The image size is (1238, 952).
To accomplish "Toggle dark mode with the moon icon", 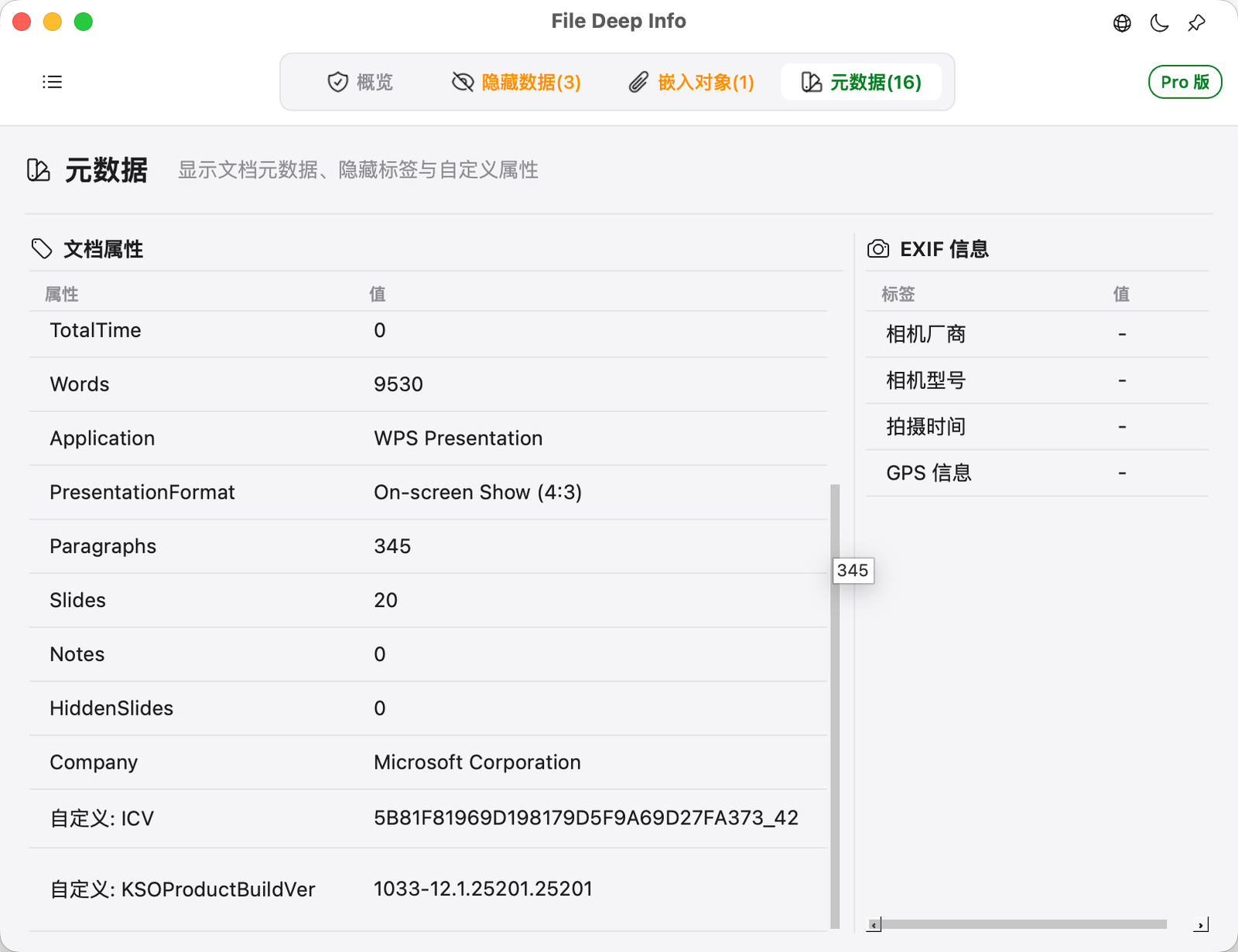I will [1158, 23].
